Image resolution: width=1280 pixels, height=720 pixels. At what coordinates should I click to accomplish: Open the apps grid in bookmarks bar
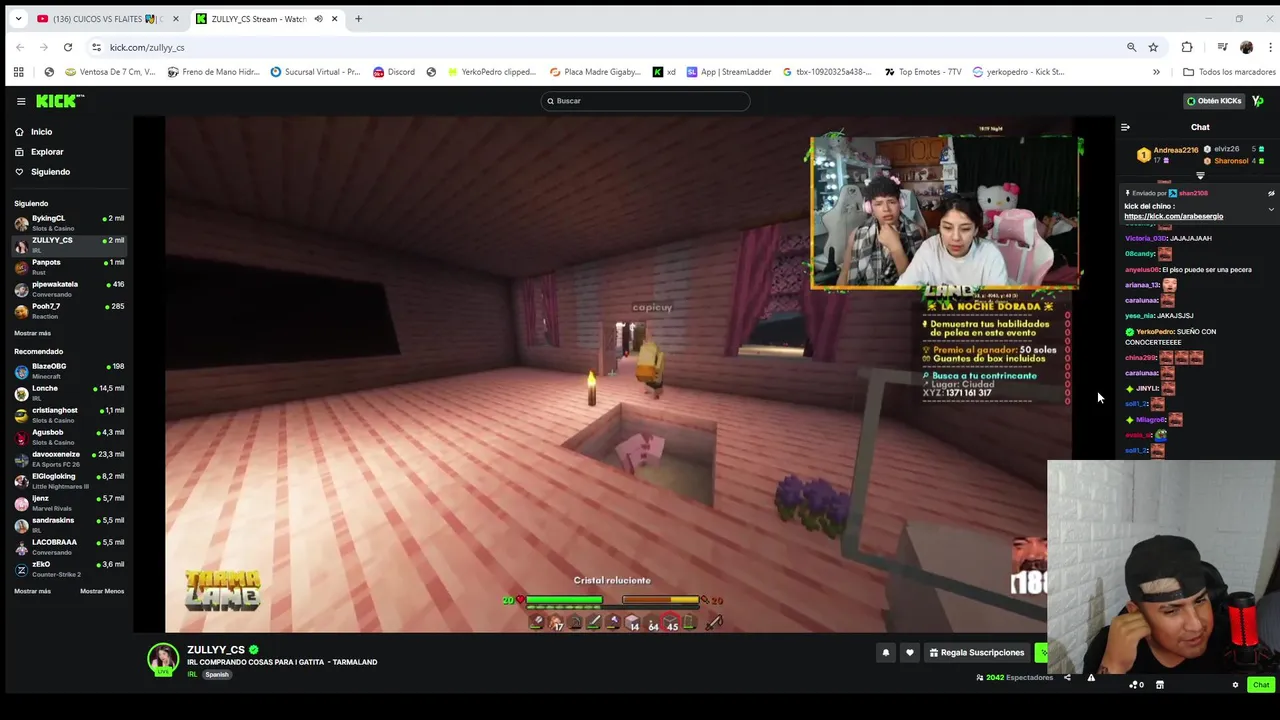click(18, 72)
